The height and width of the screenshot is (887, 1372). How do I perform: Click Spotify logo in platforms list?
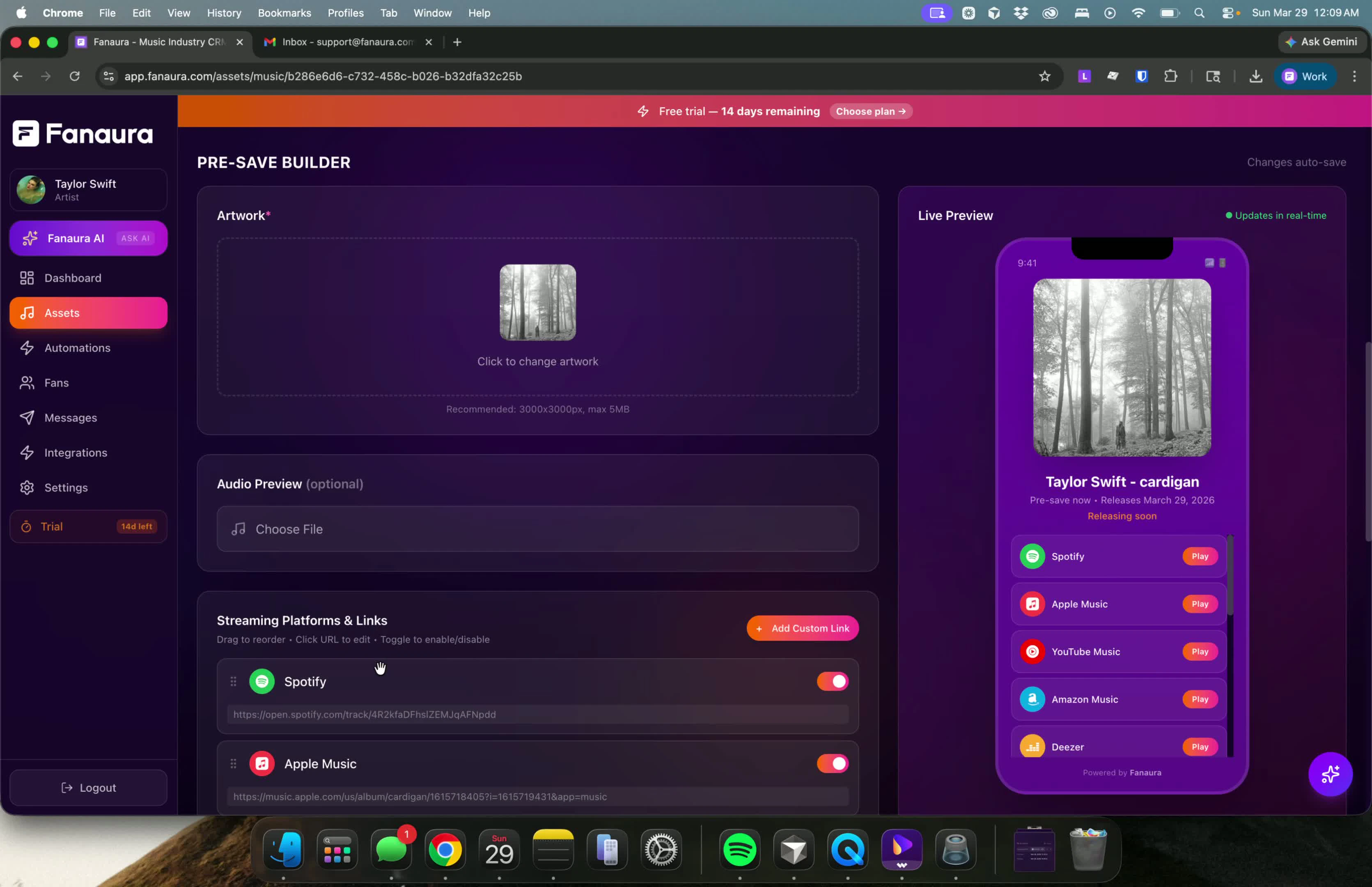click(x=262, y=681)
